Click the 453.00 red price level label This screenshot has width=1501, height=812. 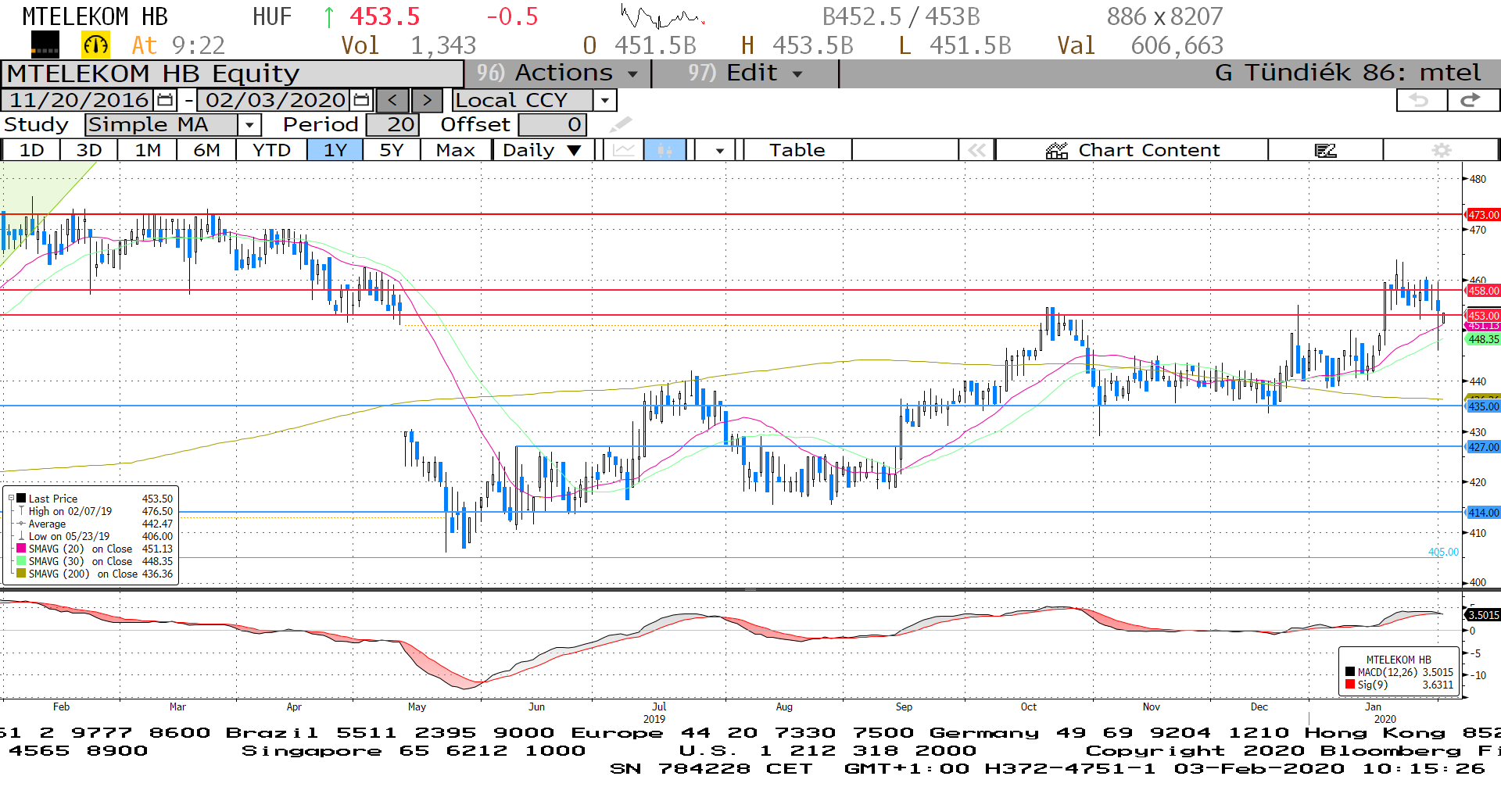click(x=1482, y=315)
